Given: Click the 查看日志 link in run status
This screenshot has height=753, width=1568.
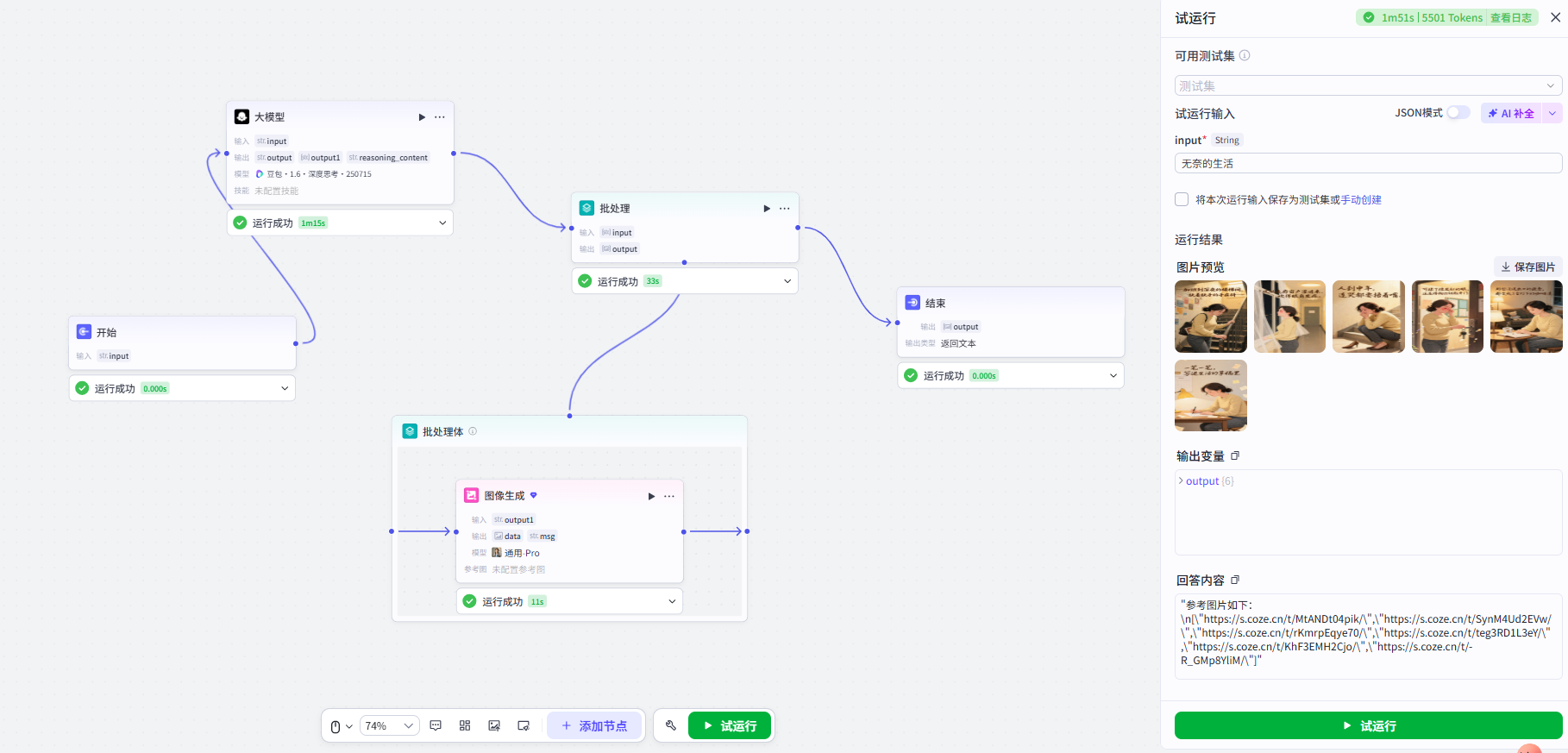Looking at the screenshot, I should click(x=1510, y=17).
